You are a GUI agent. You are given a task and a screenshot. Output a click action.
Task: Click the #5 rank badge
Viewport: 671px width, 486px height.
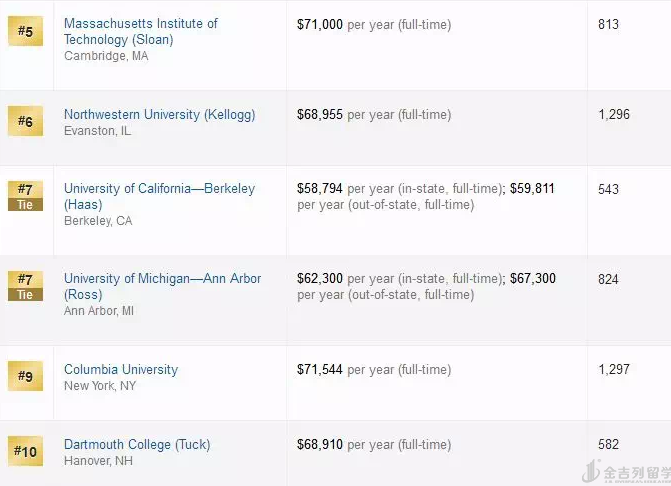26,32
